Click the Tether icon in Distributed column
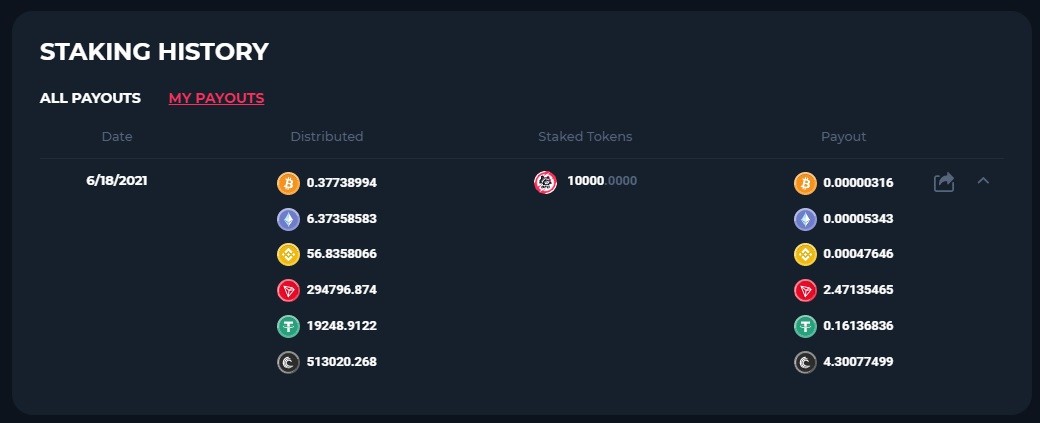This screenshot has width=1040, height=423. coord(288,326)
